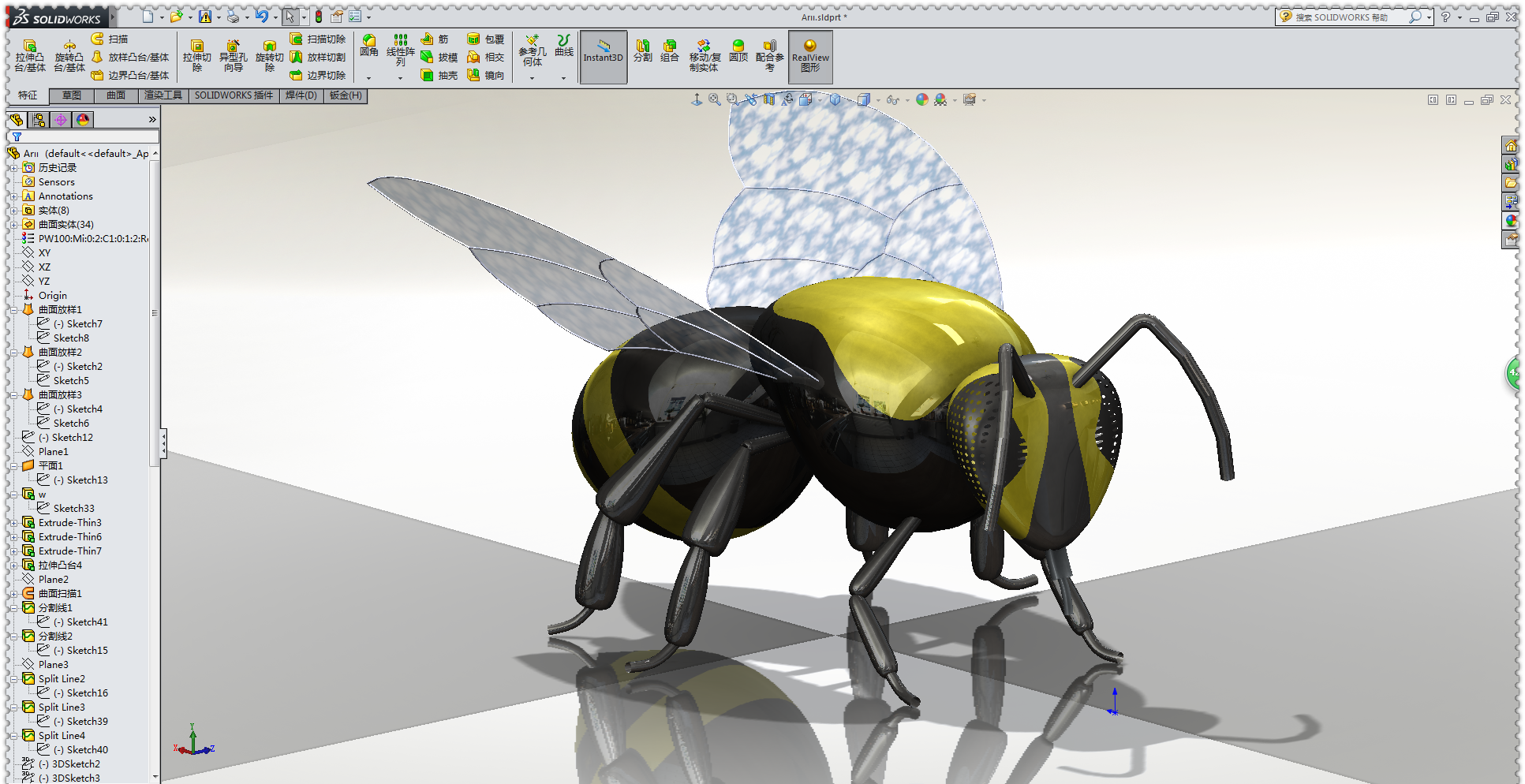
Task: Select the 扫描切除 swept cut tool
Action: point(318,39)
